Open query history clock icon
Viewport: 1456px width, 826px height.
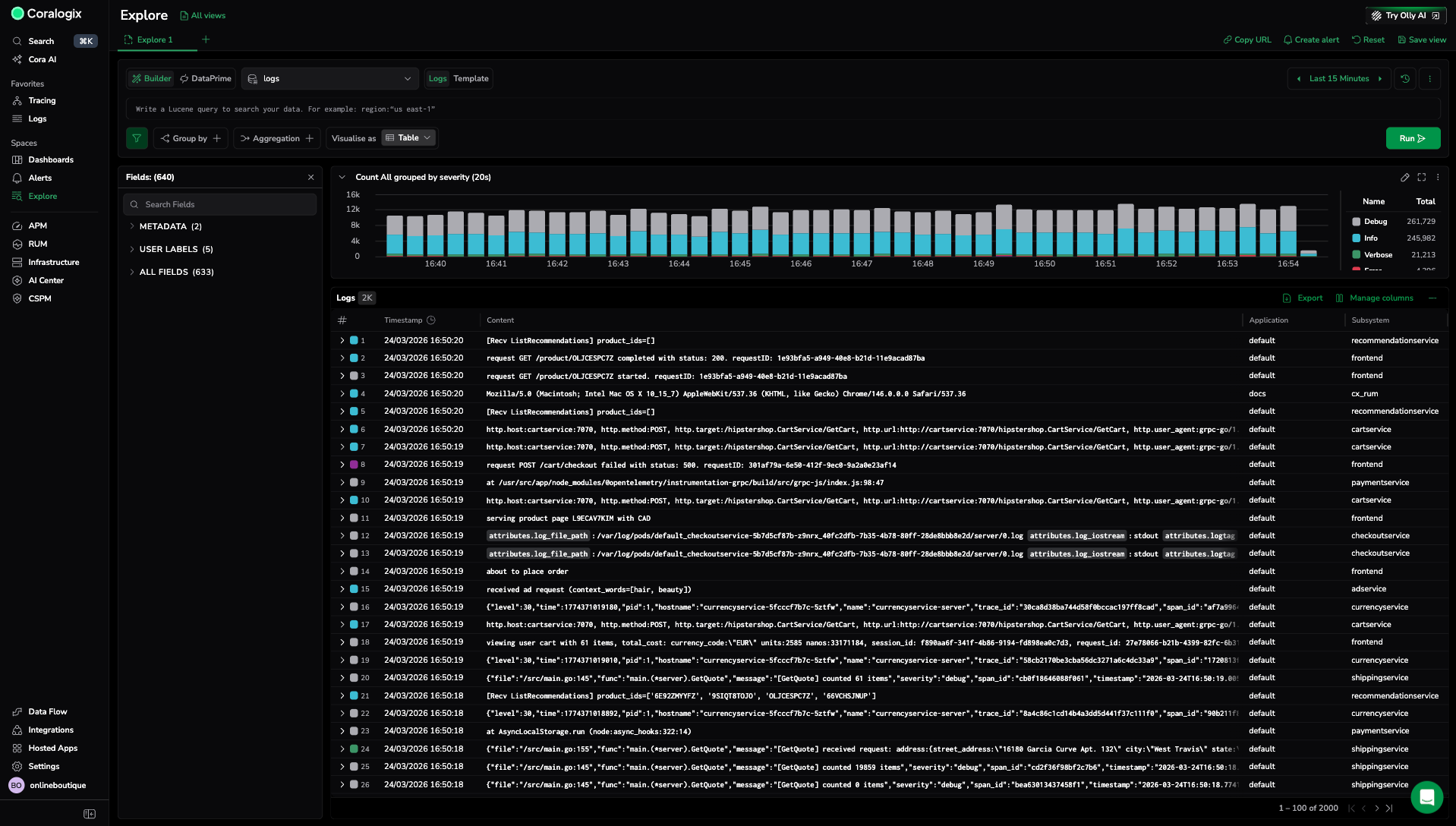[1405, 79]
